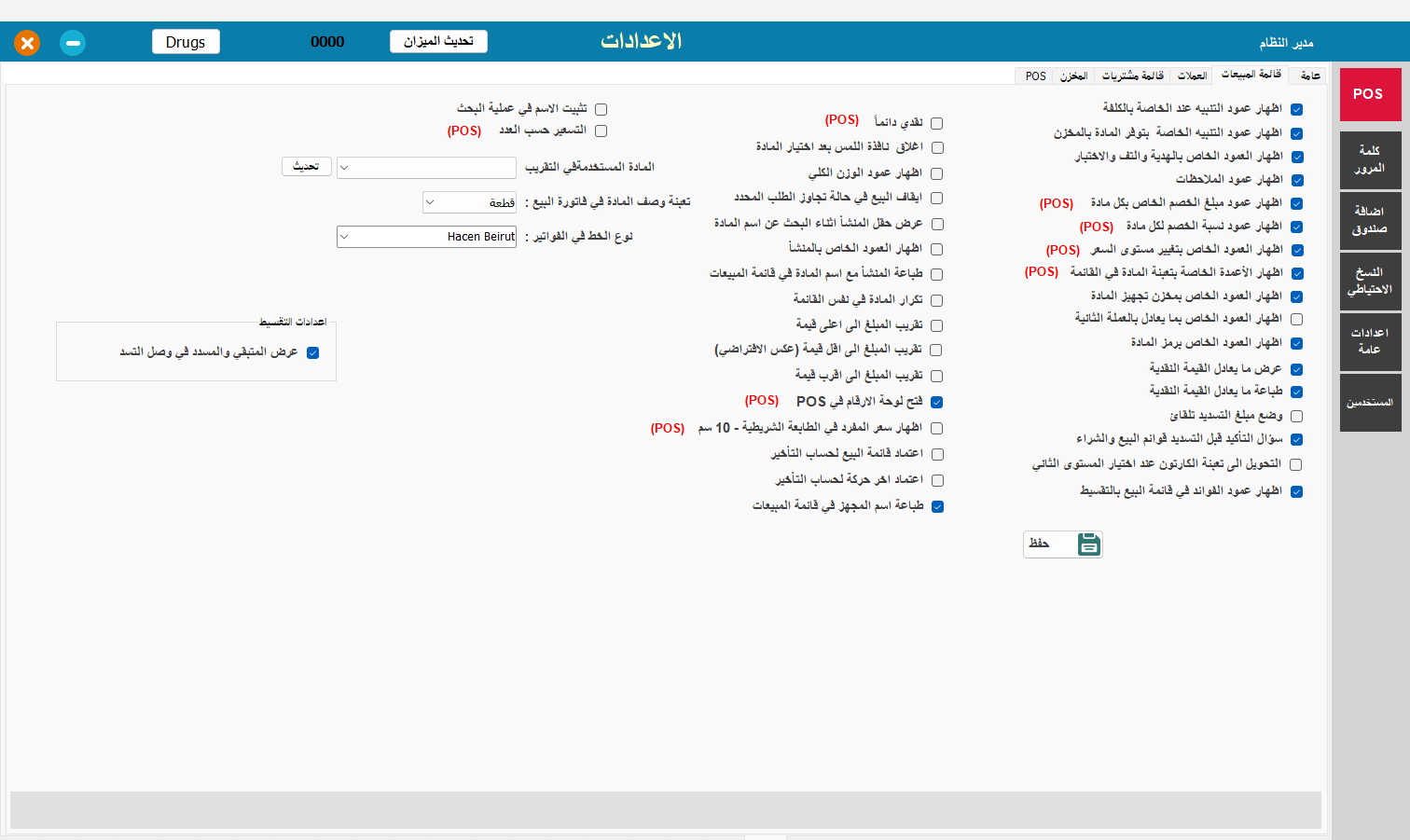Enable اظهار عمود الوزن الكلي
The height and width of the screenshot is (840, 1410).
pyautogui.click(x=937, y=173)
